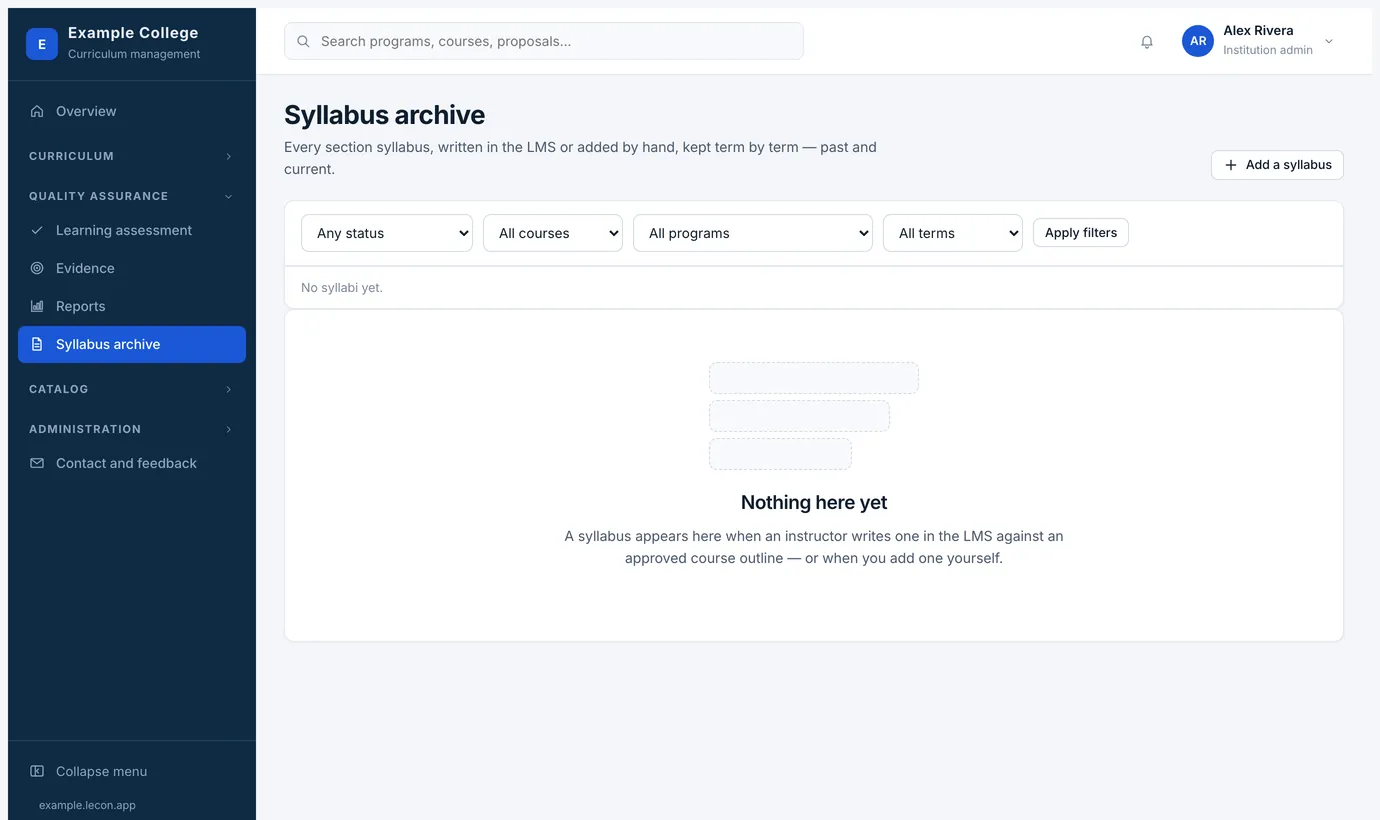1380x820 pixels.
Task: Expand the Catalog sidebar section
Action: coord(131,389)
